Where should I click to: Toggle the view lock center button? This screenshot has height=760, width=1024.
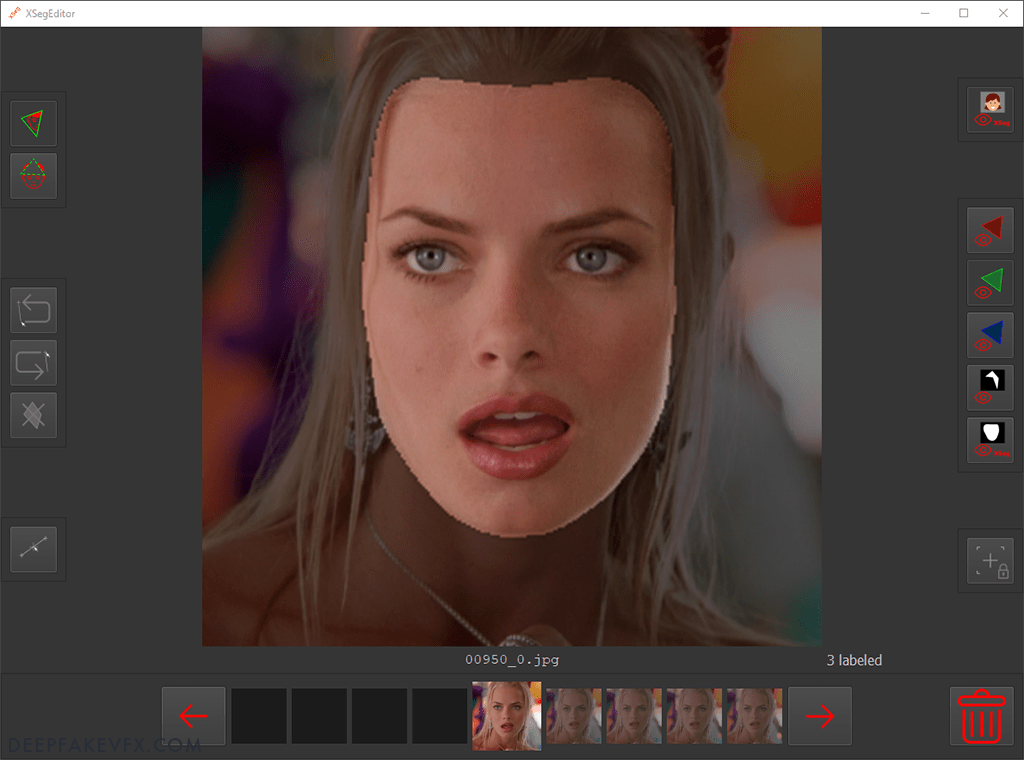[990, 561]
